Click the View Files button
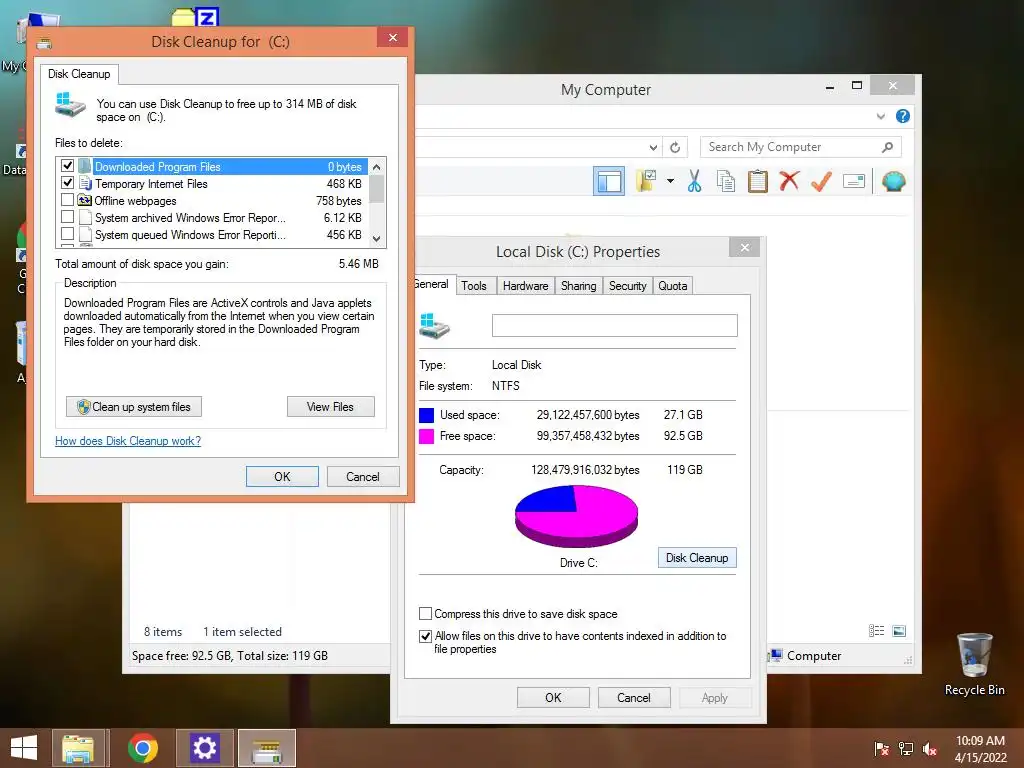 click(330, 407)
